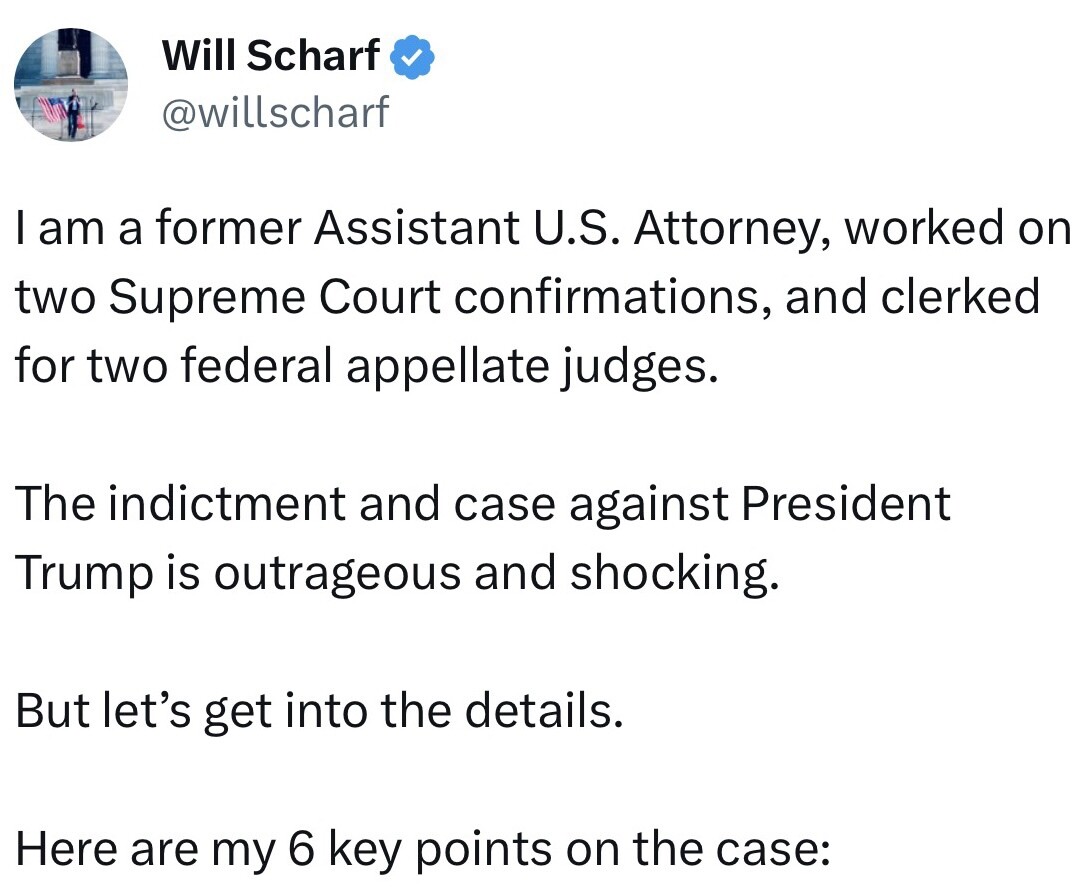Click the word 'clerked' in the tweet
Image resolution: width=1079 pixels, height=895 pixels.
[960, 296]
